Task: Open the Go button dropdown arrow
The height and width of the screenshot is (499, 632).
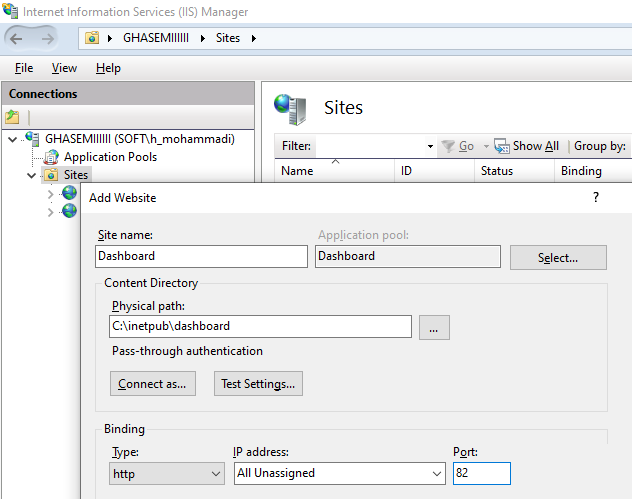Action: click(486, 146)
